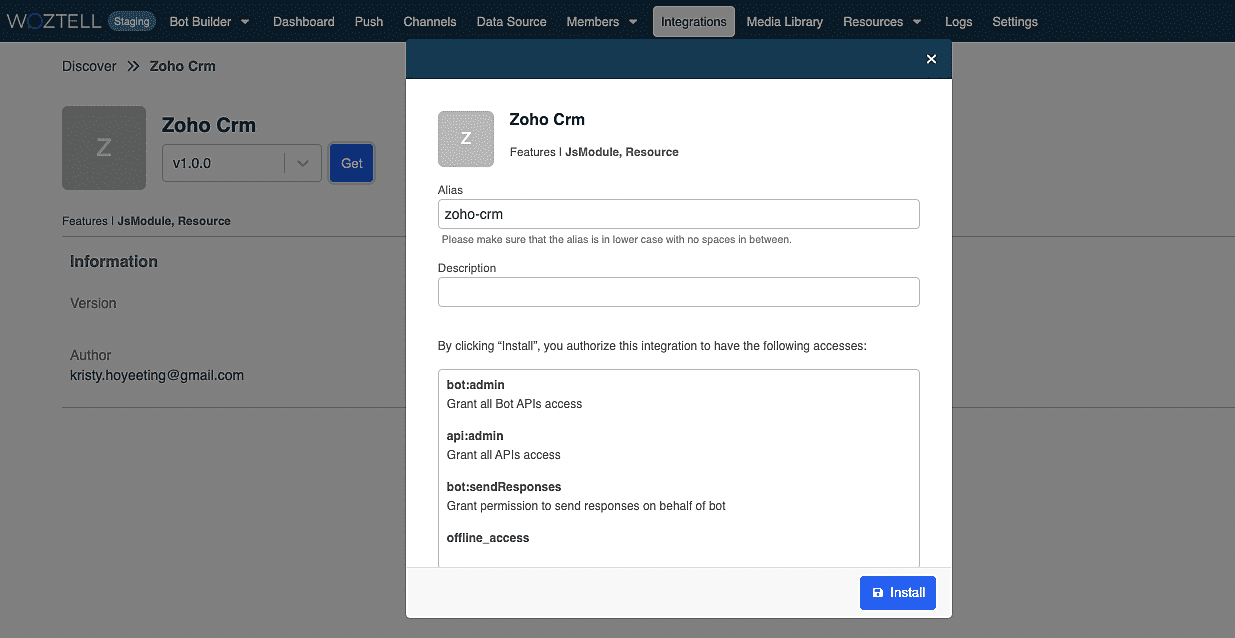The width and height of the screenshot is (1235, 638).
Task: Close the Zoho Crm install dialog
Action: [931, 59]
